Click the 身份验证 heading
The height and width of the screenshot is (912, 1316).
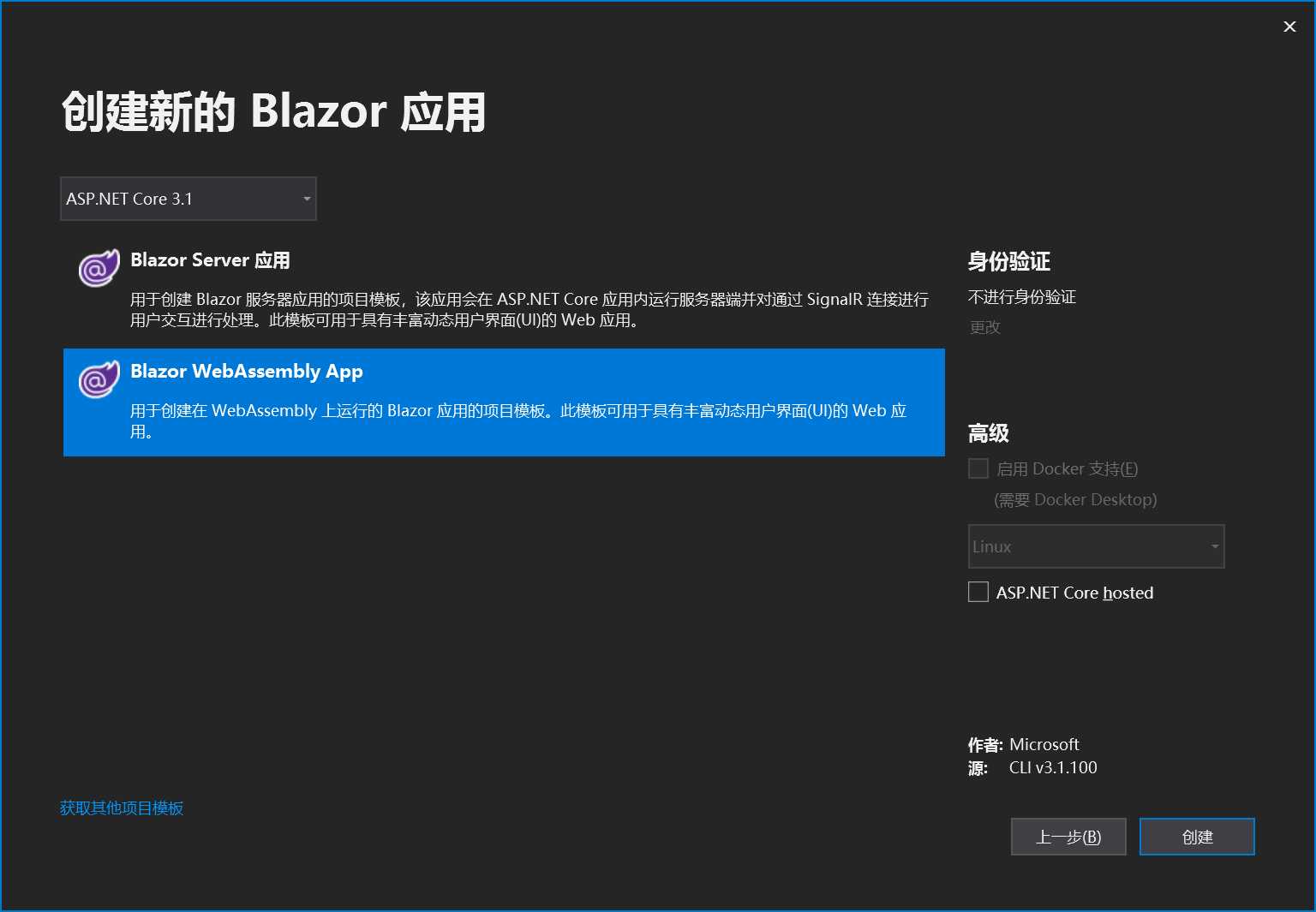[x=1009, y=261]
